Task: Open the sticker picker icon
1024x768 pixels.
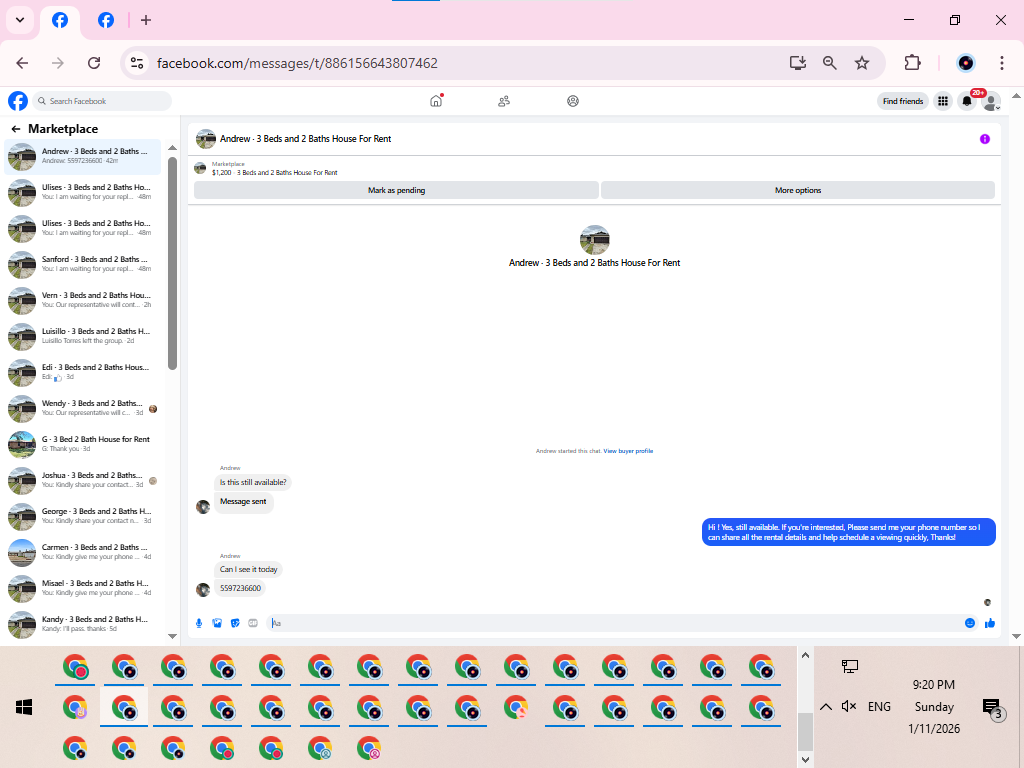Action: click(x=235, y=623)
